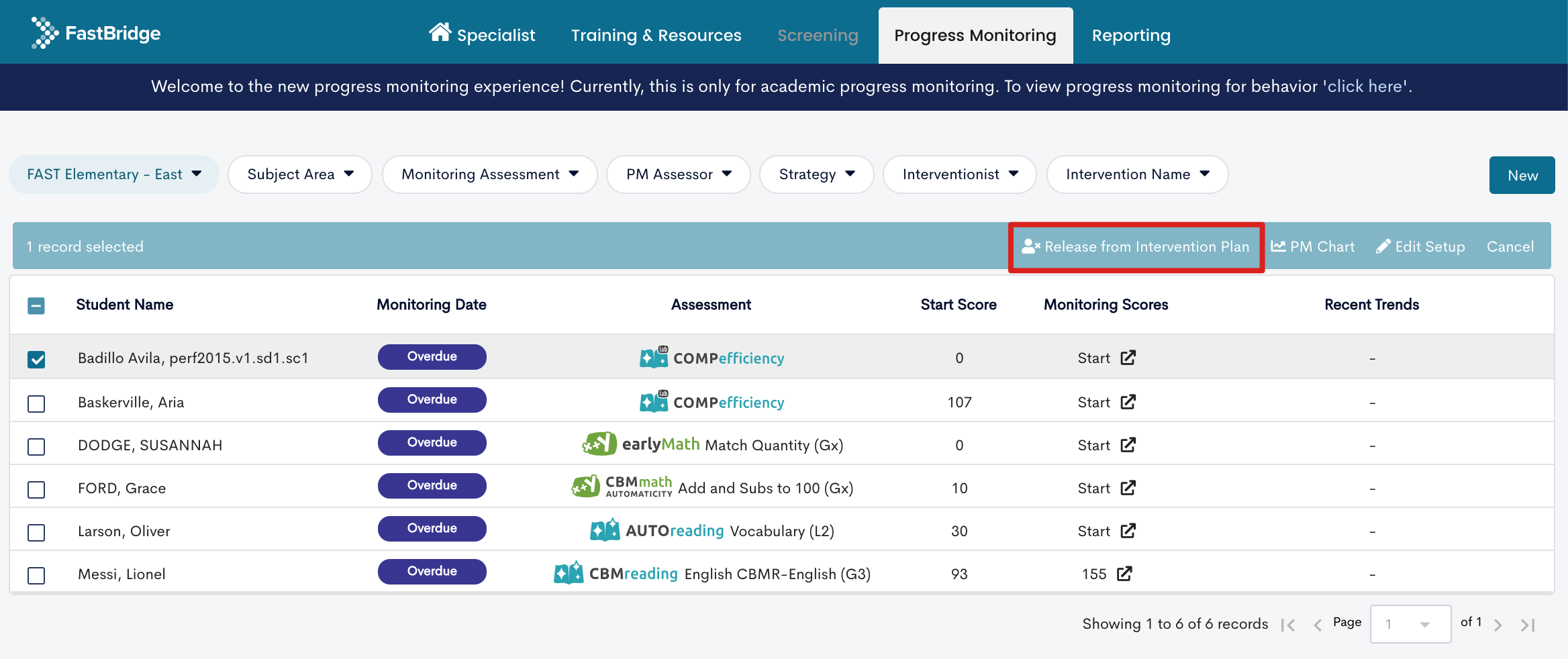Open the FAST Elementary - East school dropdown
Viewport: 1568px width, 659px height.
(114, 174)
